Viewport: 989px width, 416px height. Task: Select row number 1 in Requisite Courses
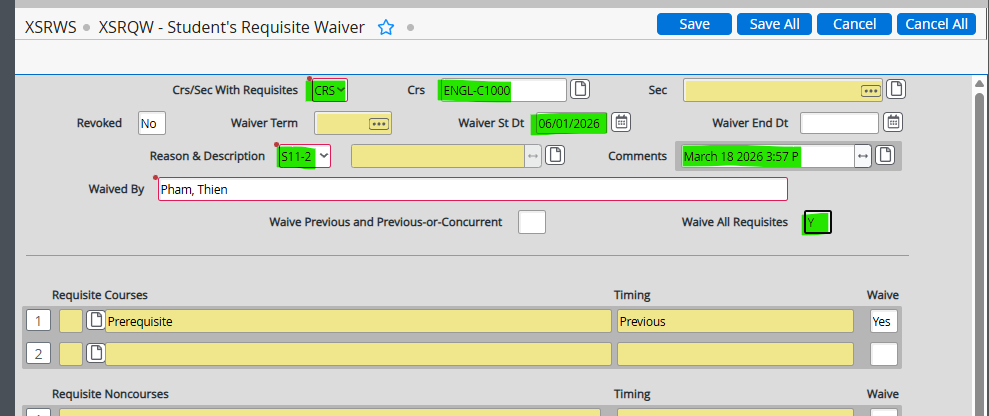[38, 321]
